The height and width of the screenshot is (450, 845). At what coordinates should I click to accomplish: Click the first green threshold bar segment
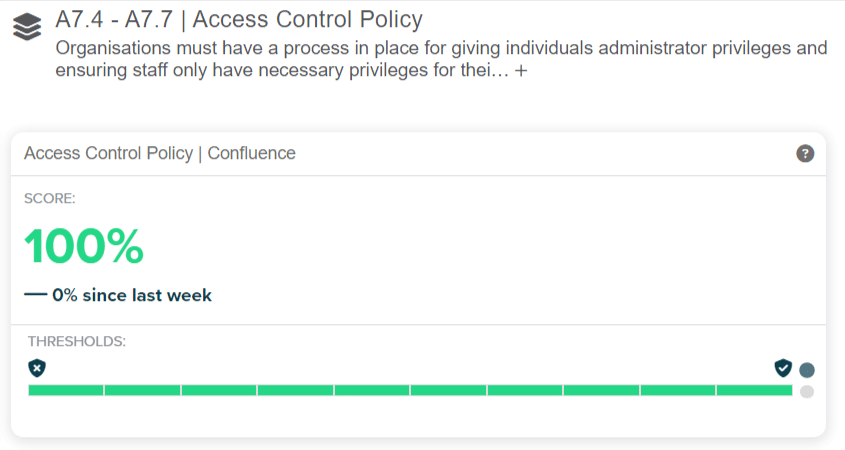click(66, 390)
